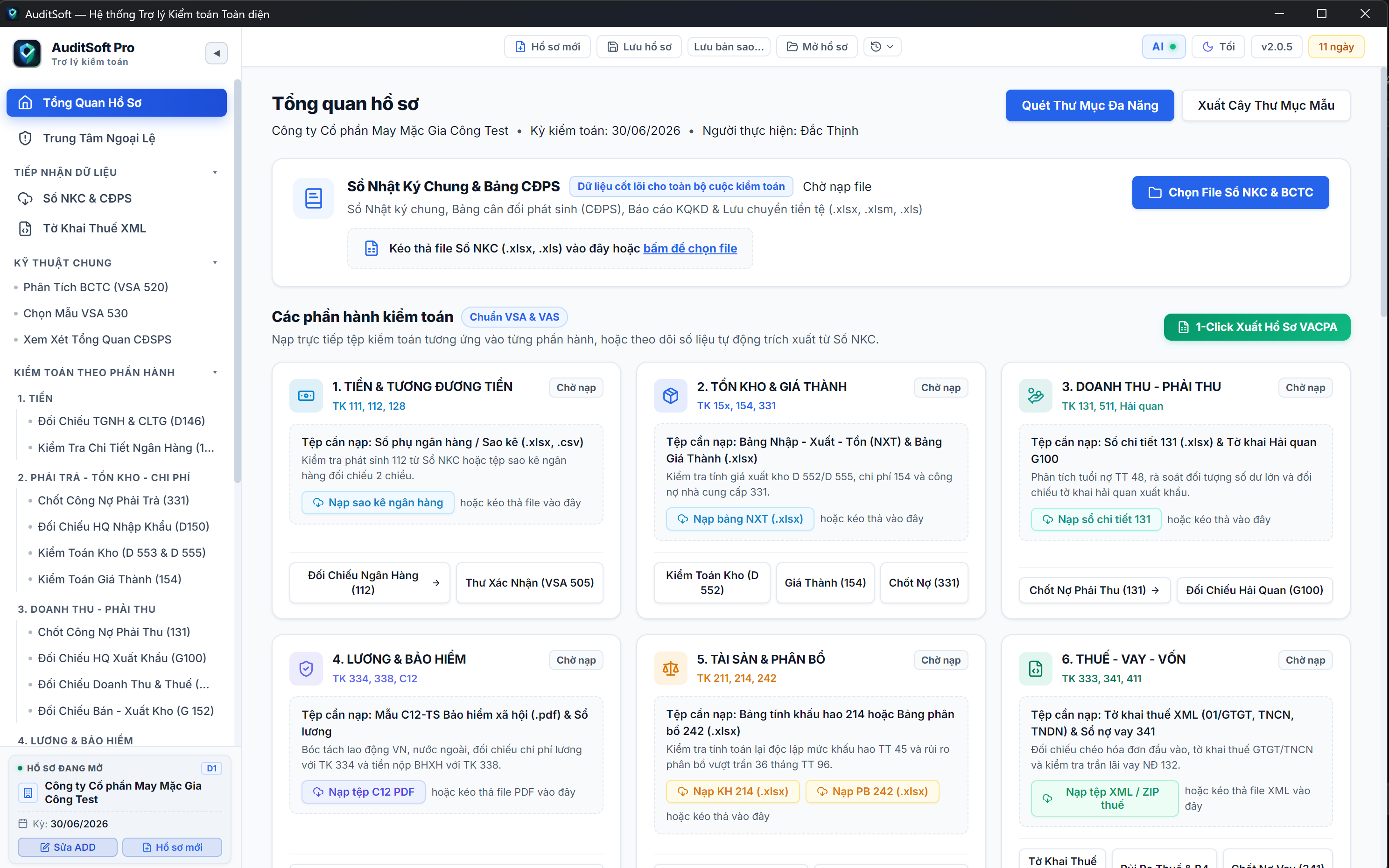This screenshot has height=868, width=1389.
Task: Open Thư Xác Nhận (VSA 505)
Action: coord(529,583)
